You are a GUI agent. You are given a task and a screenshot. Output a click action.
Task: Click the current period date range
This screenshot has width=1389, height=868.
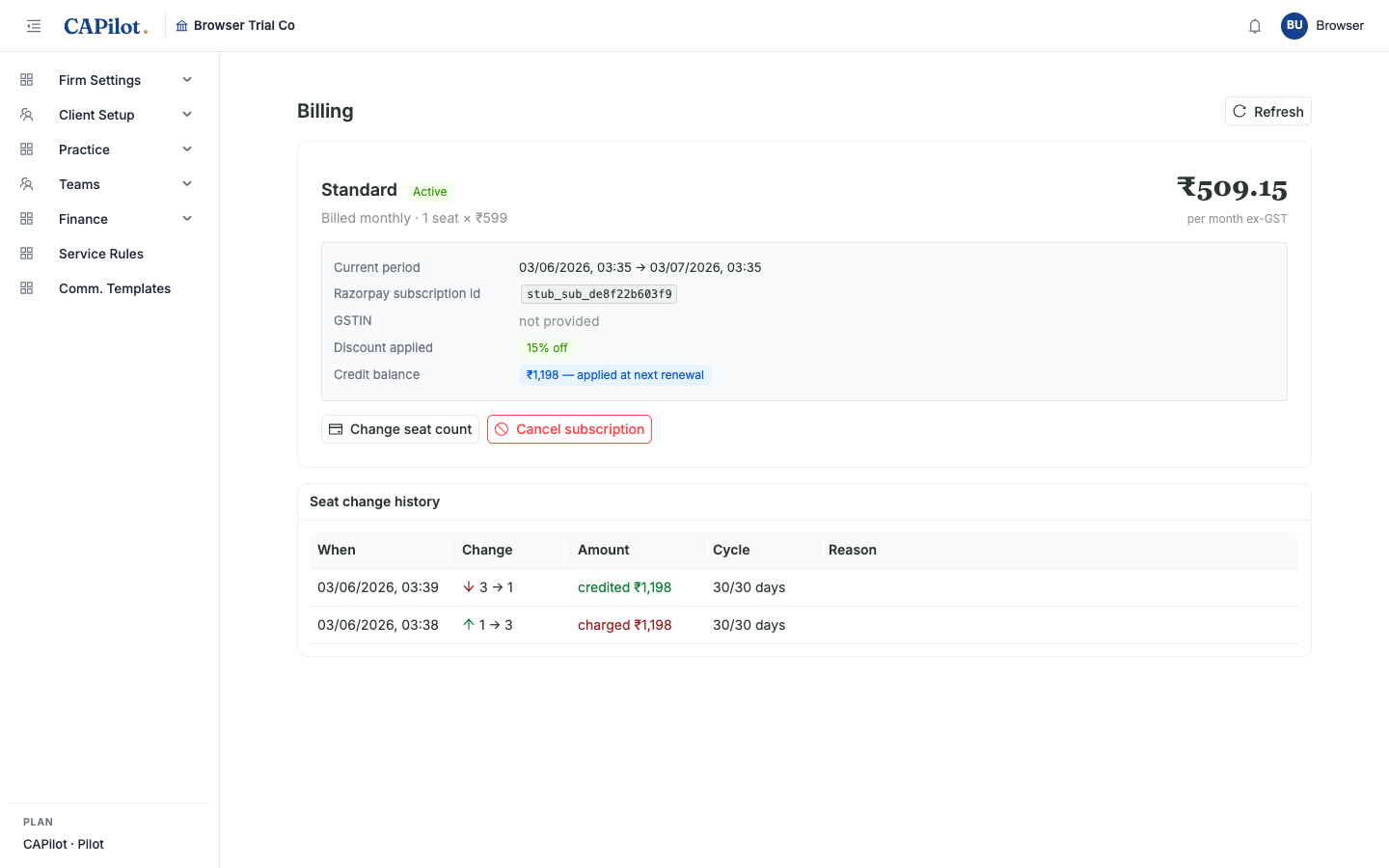(640, 267)
